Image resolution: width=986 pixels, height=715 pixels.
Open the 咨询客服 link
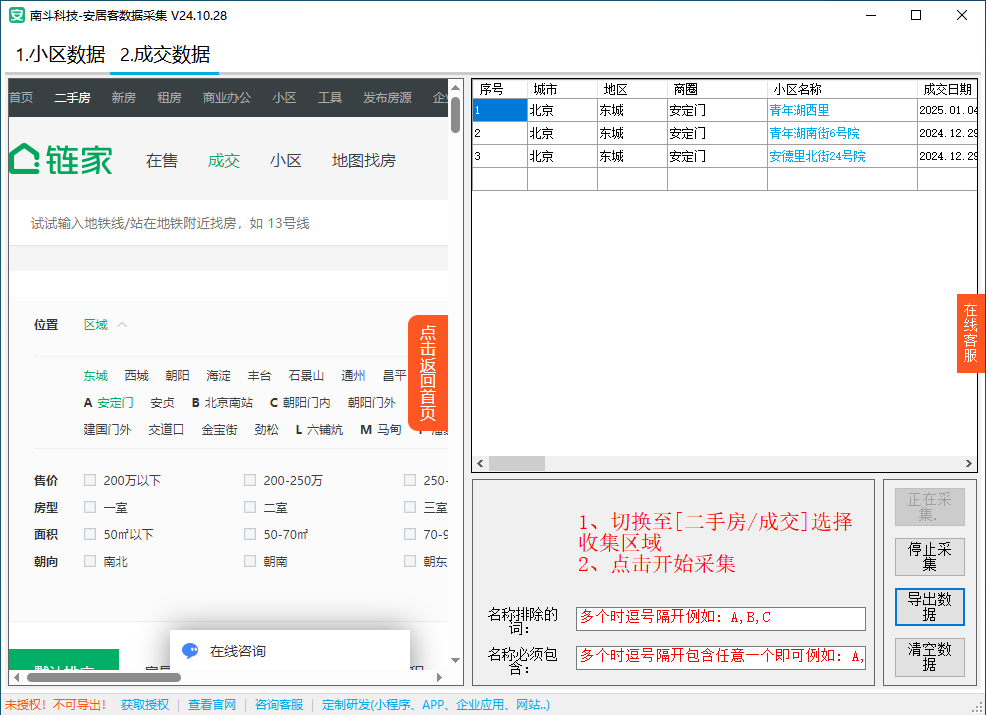(x=279, y=704)
